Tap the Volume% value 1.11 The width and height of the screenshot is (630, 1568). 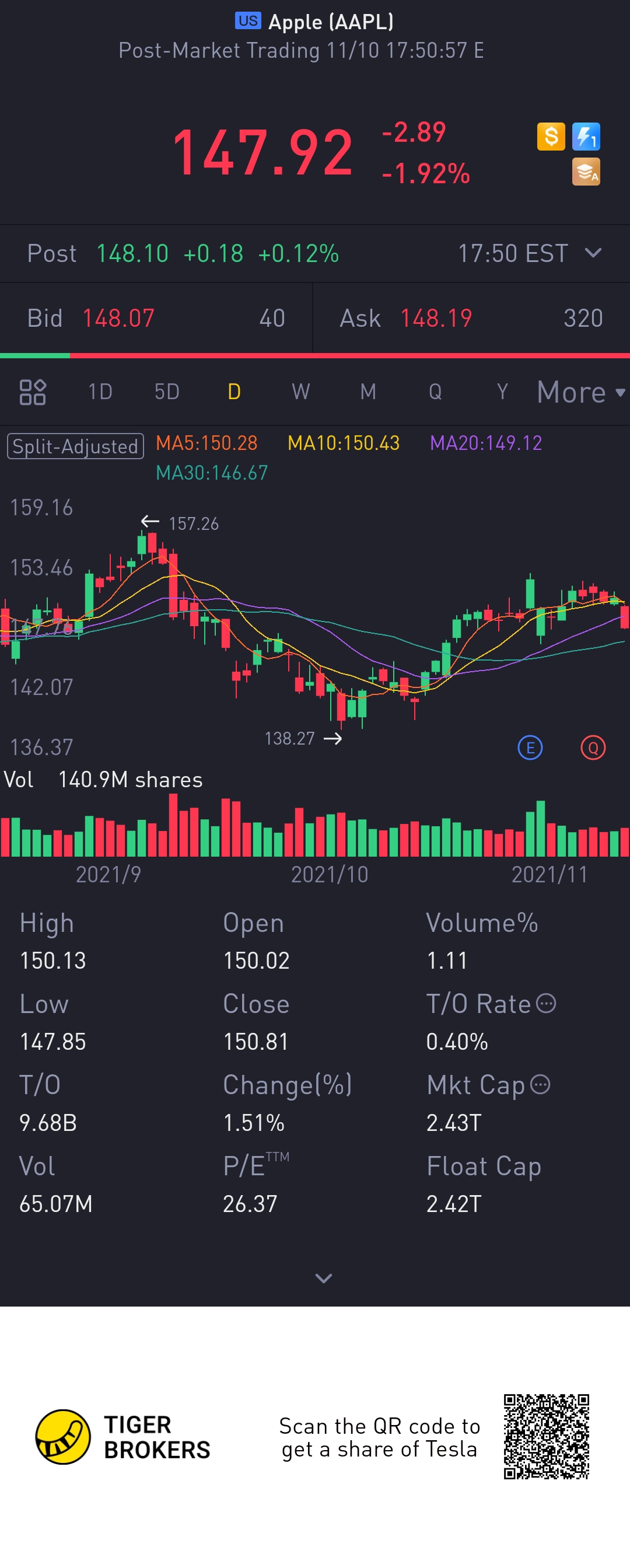(447, 961)
